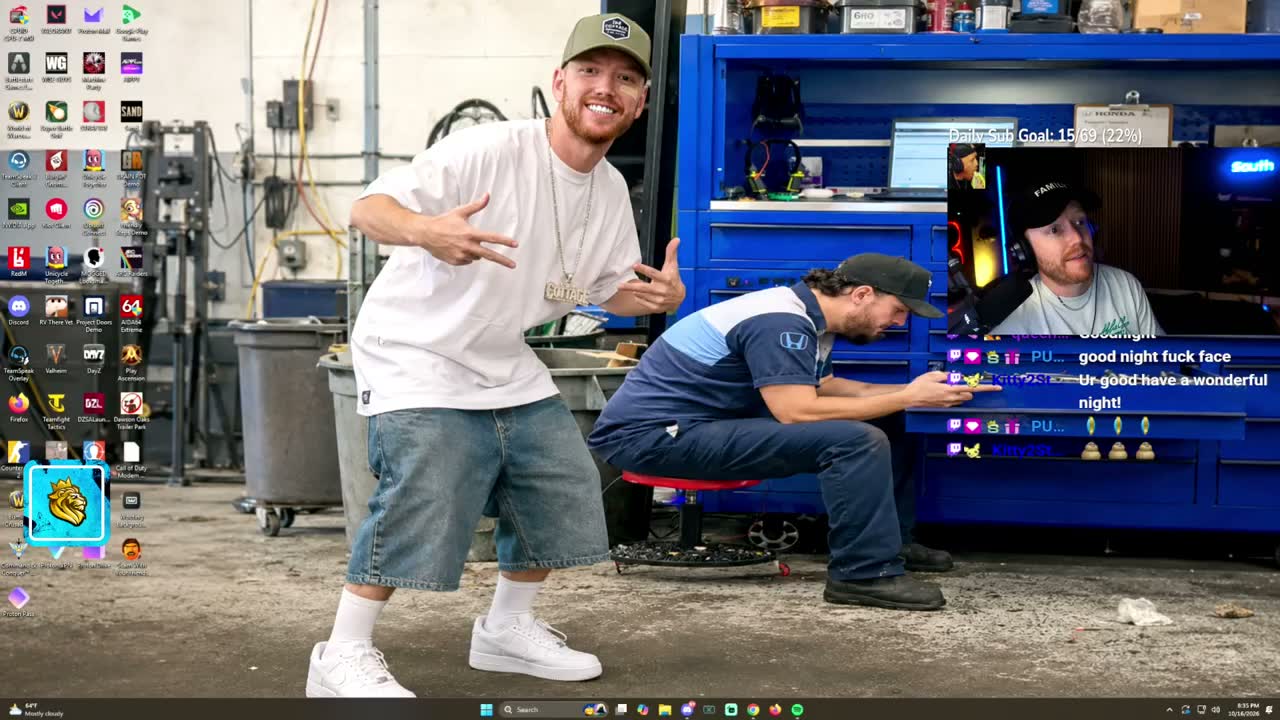Click the golden lion thumbnail on the desktop

[66, 503]
